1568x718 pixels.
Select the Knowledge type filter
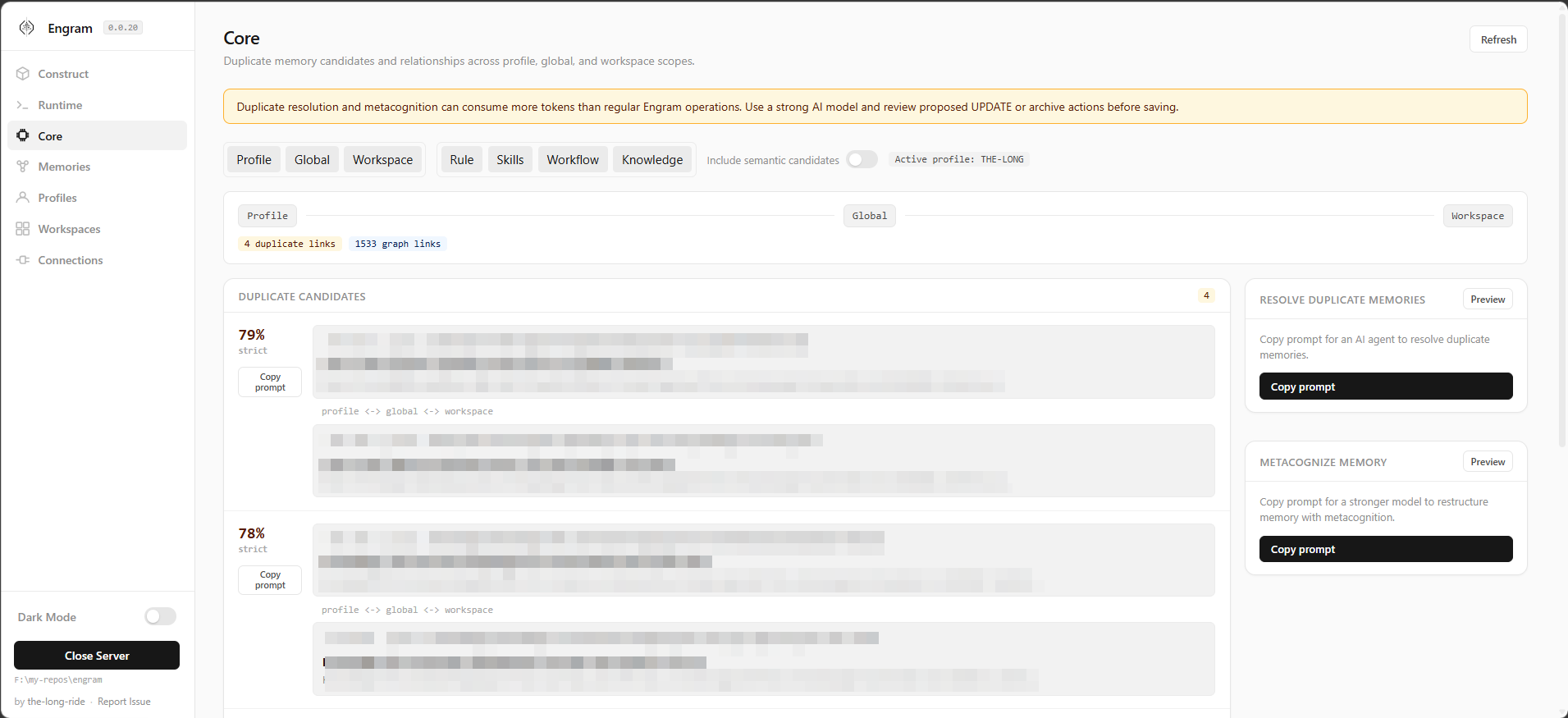[652, 159]
